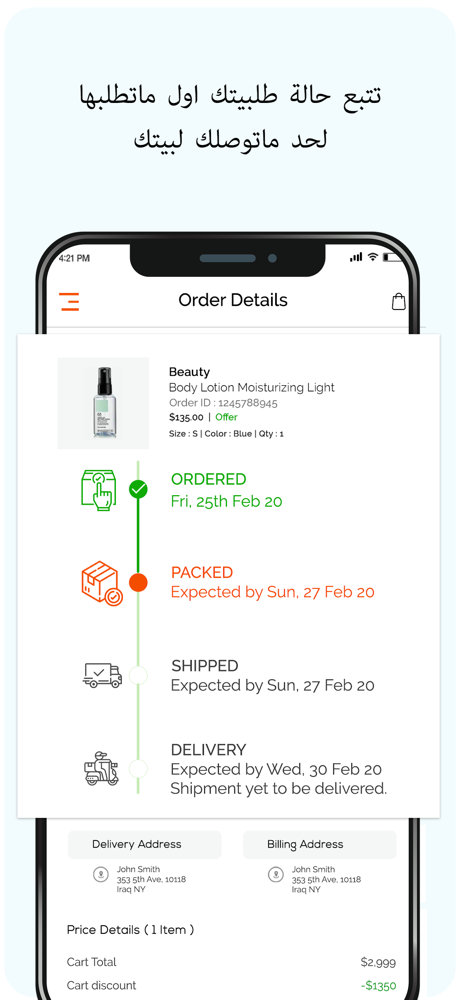The height and width of the screenshot is (1000, 462).
Task: Open the orange hamburger menu
Action: [70, 302]
